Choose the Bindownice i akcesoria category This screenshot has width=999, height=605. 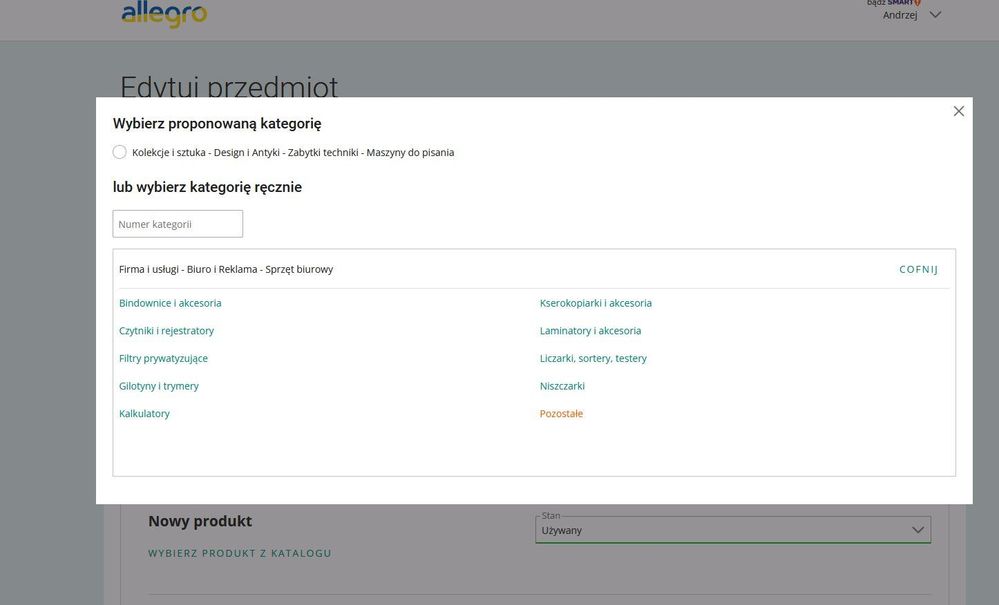(x=170, y=303)
